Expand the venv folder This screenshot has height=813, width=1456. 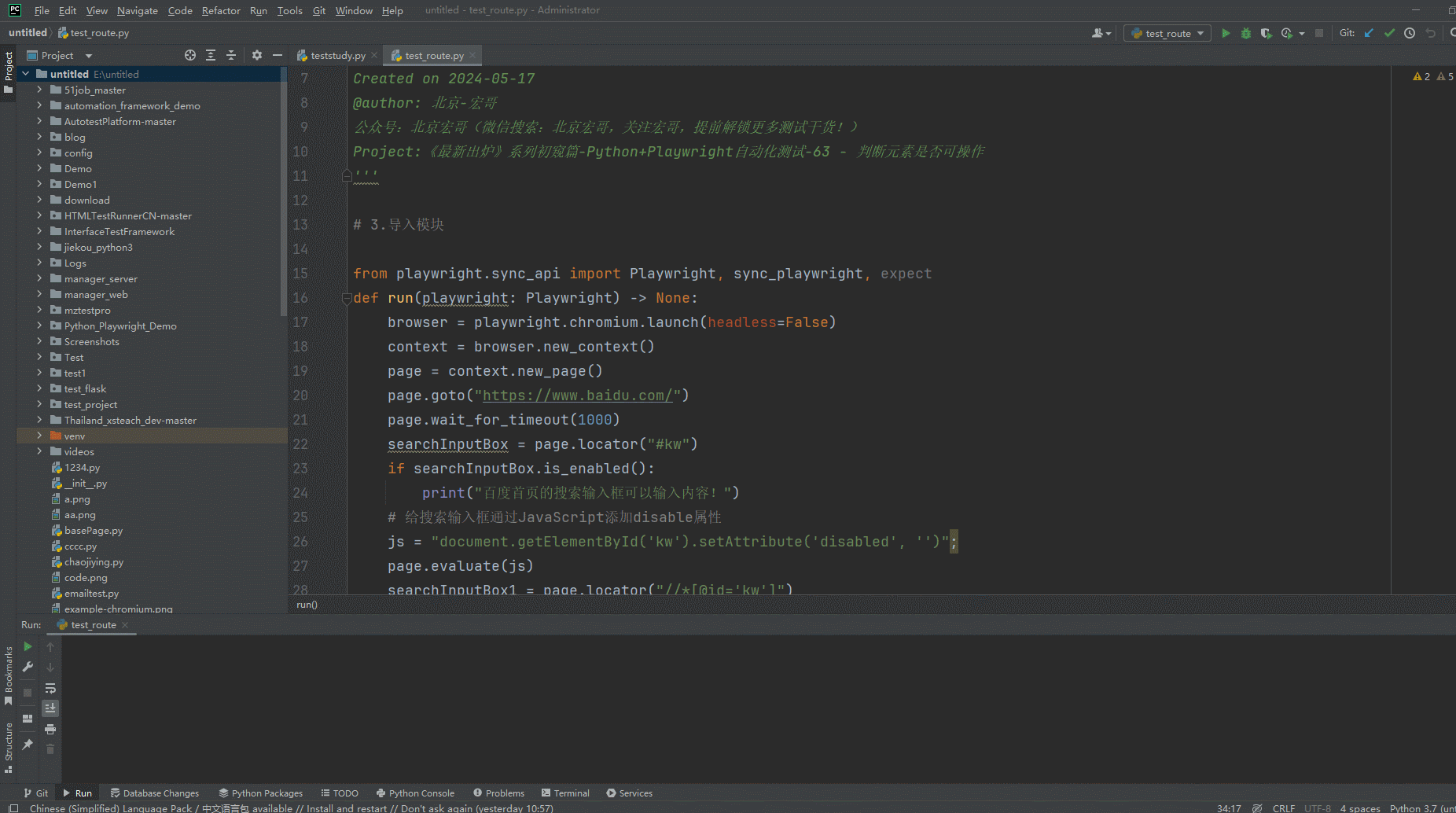(x=39, y=436)
